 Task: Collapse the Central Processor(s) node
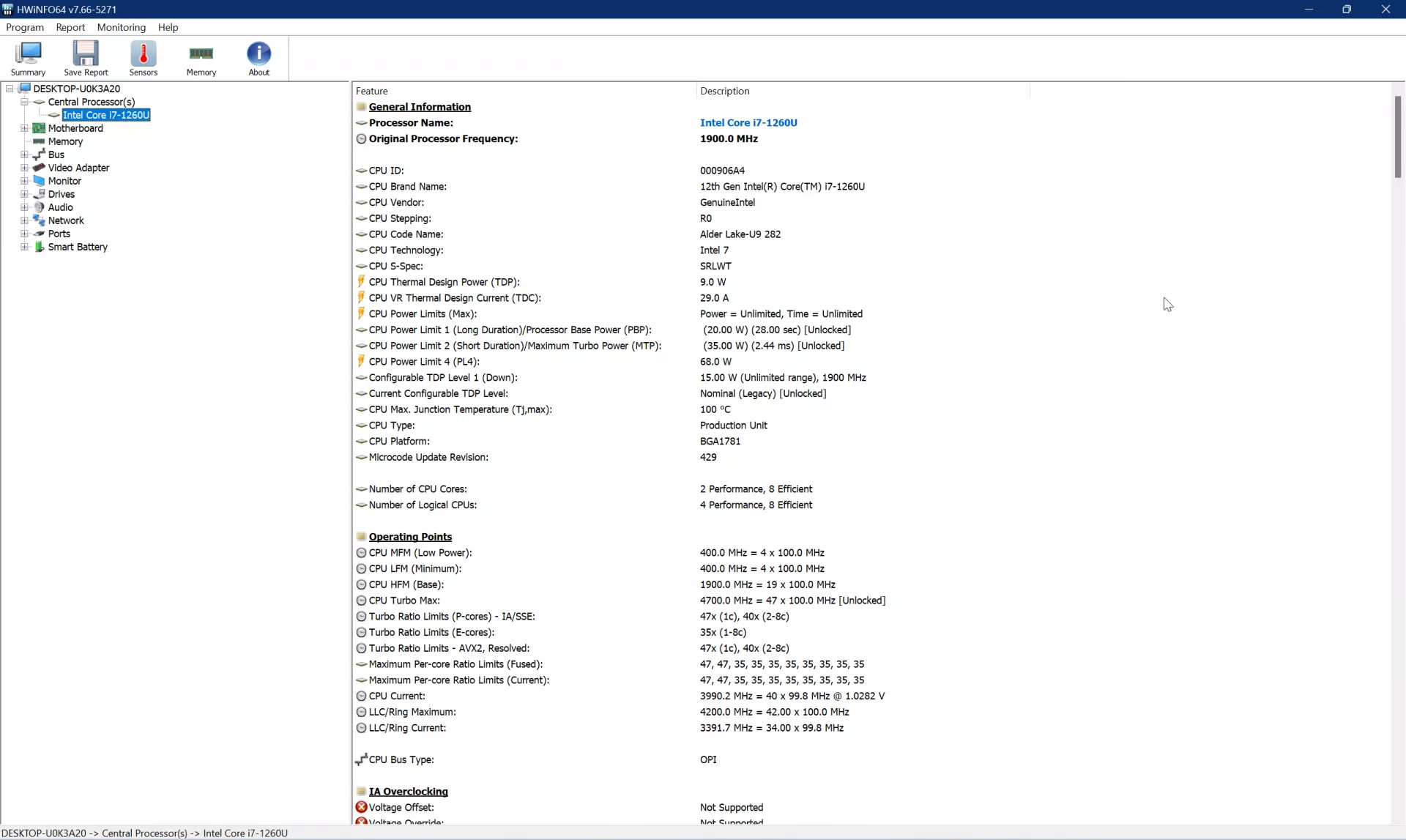[25, 102]
